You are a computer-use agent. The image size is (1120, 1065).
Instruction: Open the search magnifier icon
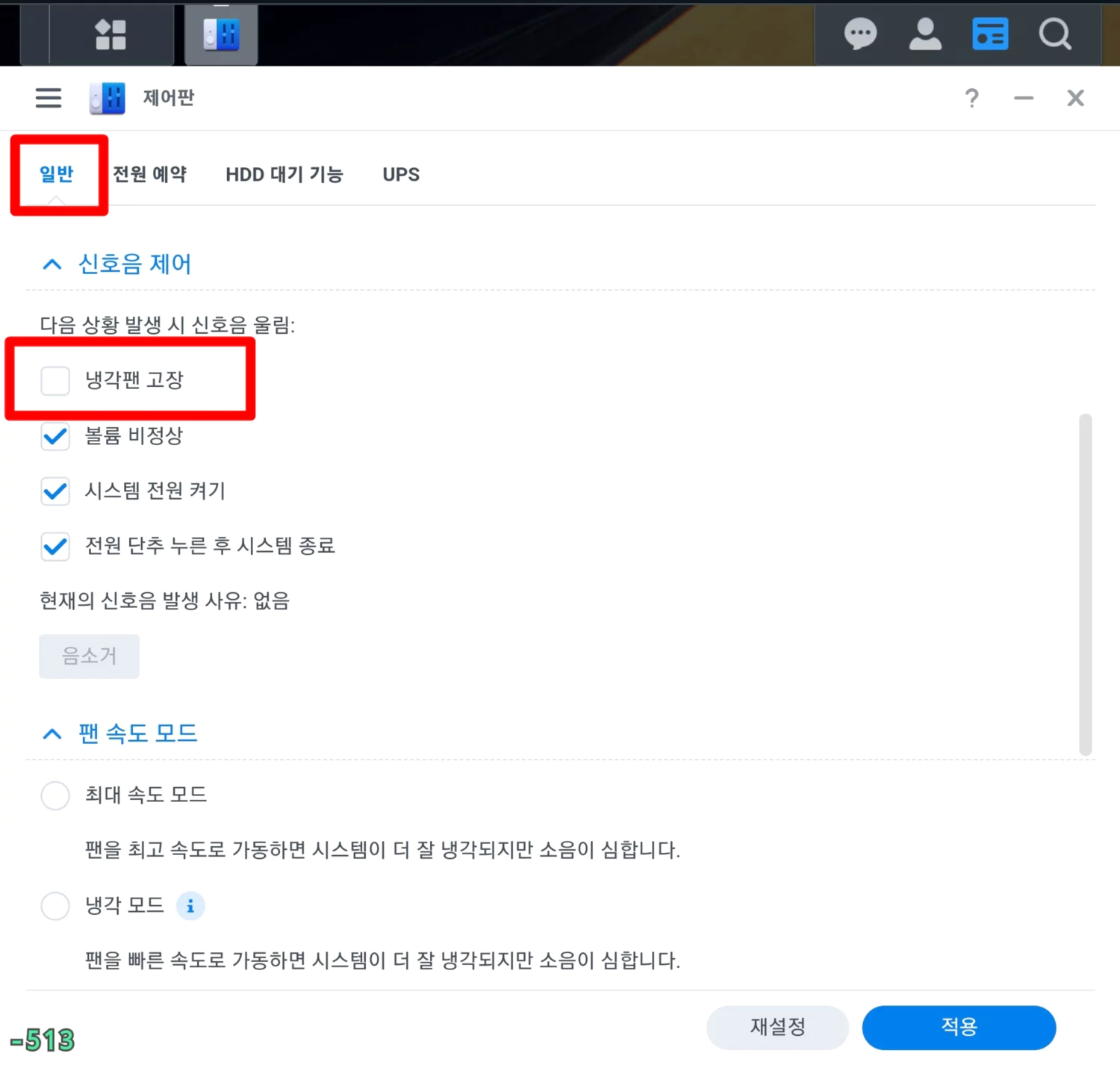click(1055, 34)
